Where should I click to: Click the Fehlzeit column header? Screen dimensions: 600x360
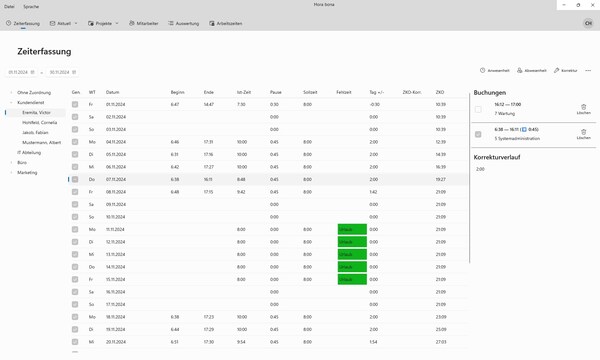[344, 92]
